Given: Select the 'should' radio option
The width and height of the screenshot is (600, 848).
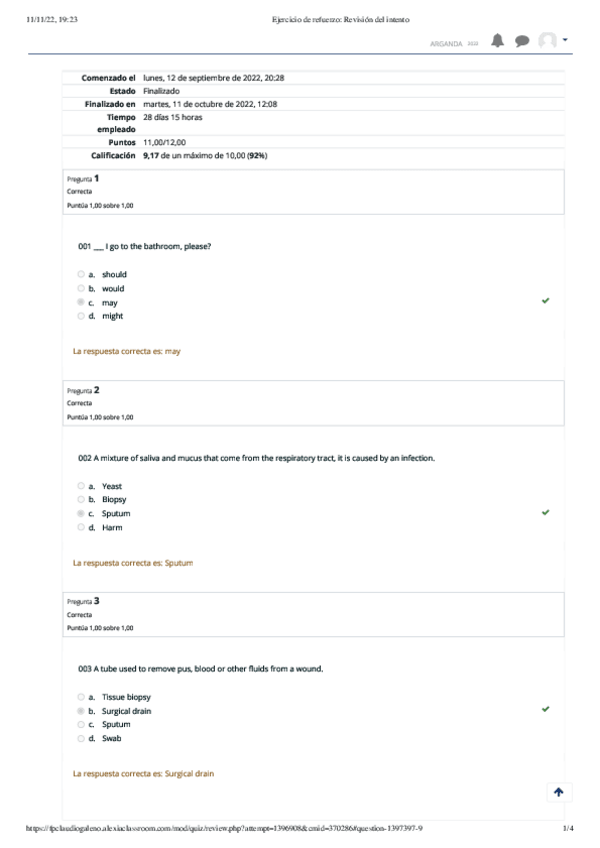Looking at the screenshot, I should [x=81, y=274].
